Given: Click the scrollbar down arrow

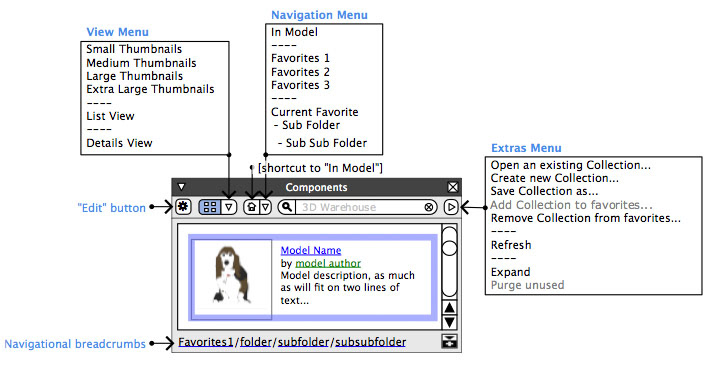Looking at the screenshot, I should [450, 322].
